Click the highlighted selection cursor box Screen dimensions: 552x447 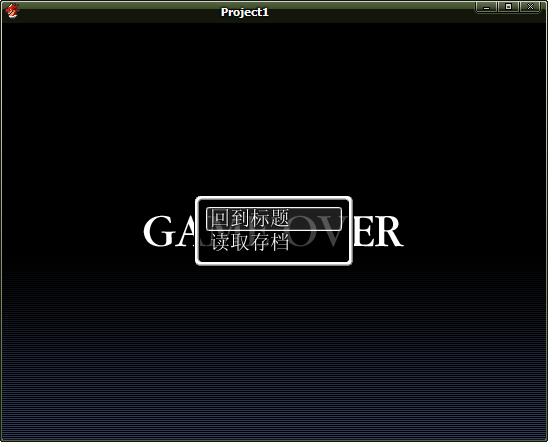[274, 219]
